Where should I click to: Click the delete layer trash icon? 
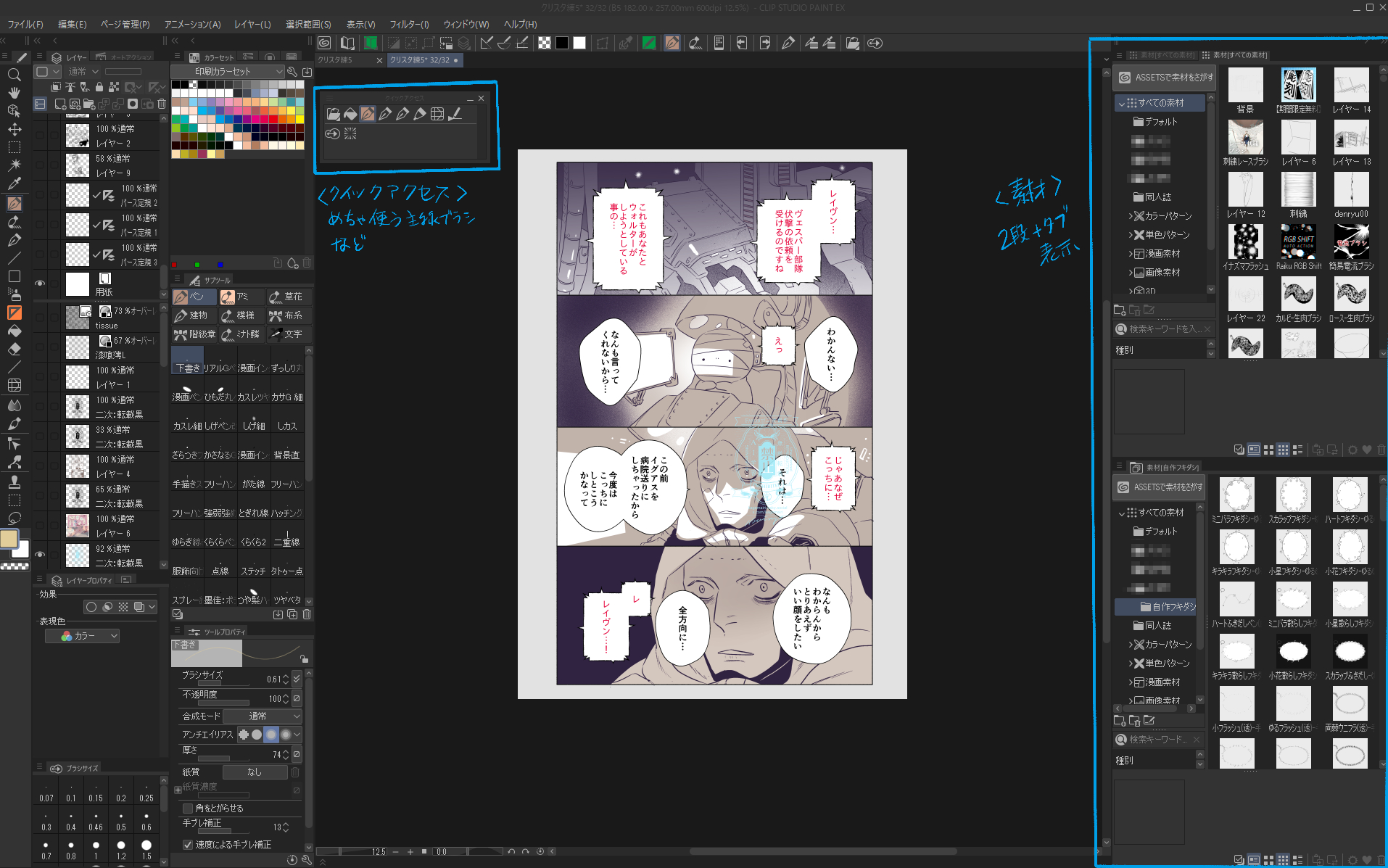[162, 104]
